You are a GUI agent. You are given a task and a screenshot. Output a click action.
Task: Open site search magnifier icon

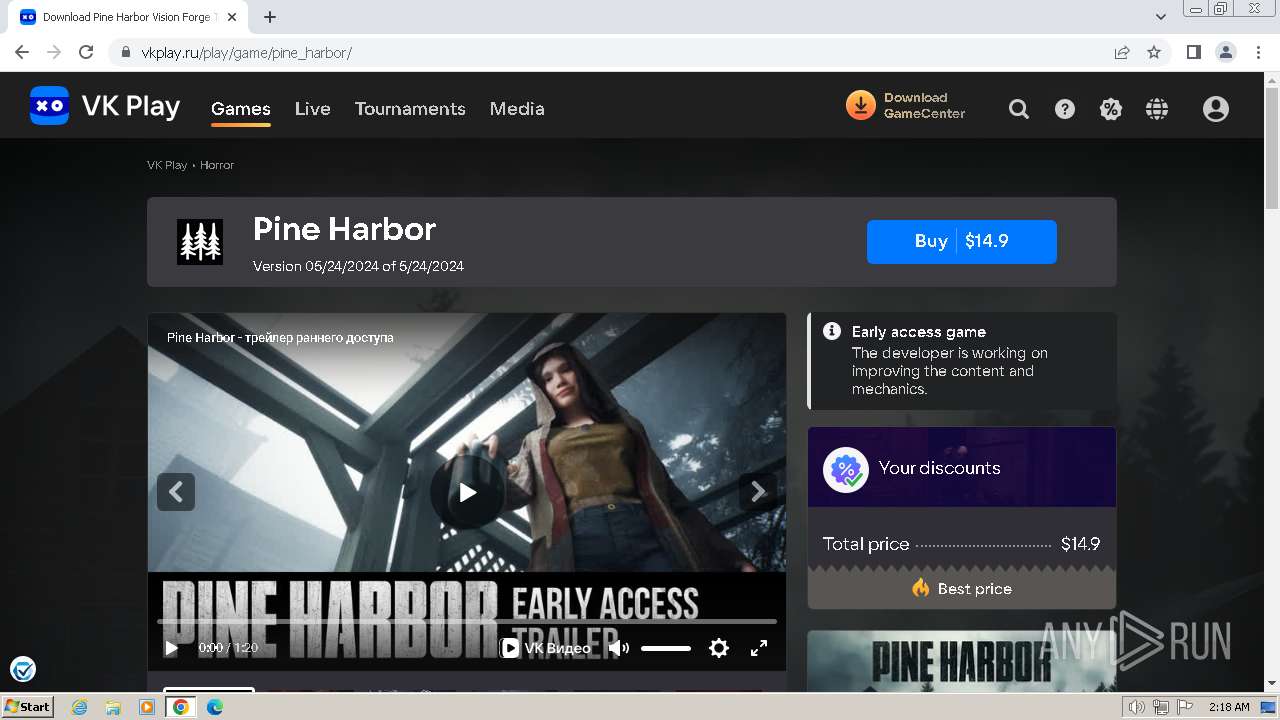[x=1019, y=109]
